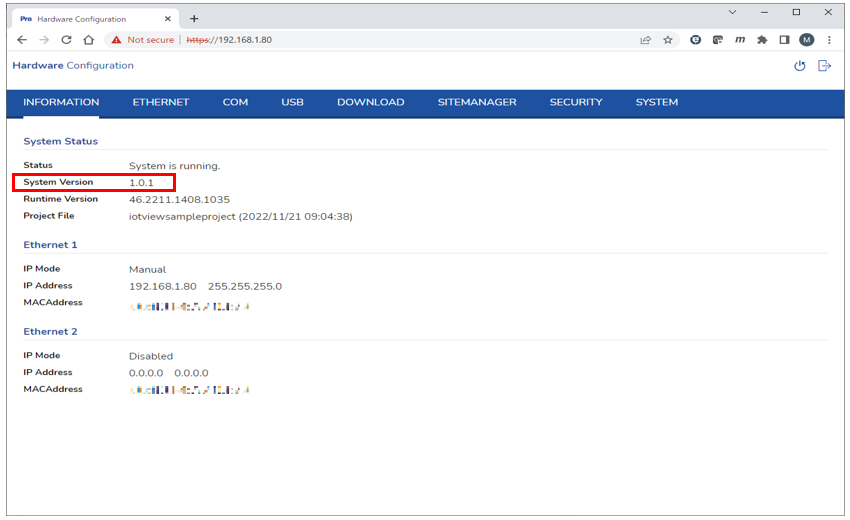850x520 pixels.
Task: Click the subnet mask 255.255.255.0
Action: pyautogui.click(x=245, y=286)
